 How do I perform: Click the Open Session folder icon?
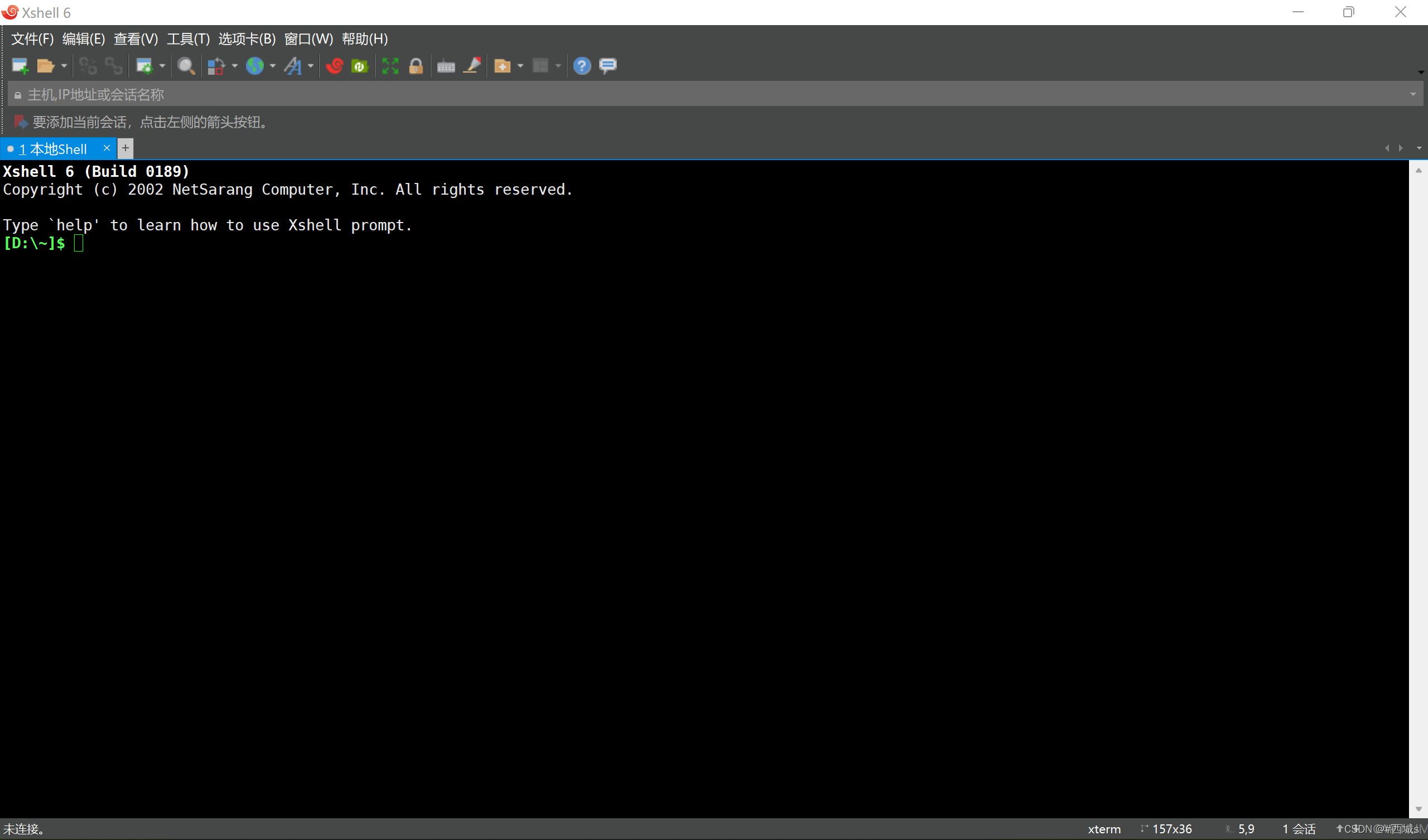(x=45, y=66)
